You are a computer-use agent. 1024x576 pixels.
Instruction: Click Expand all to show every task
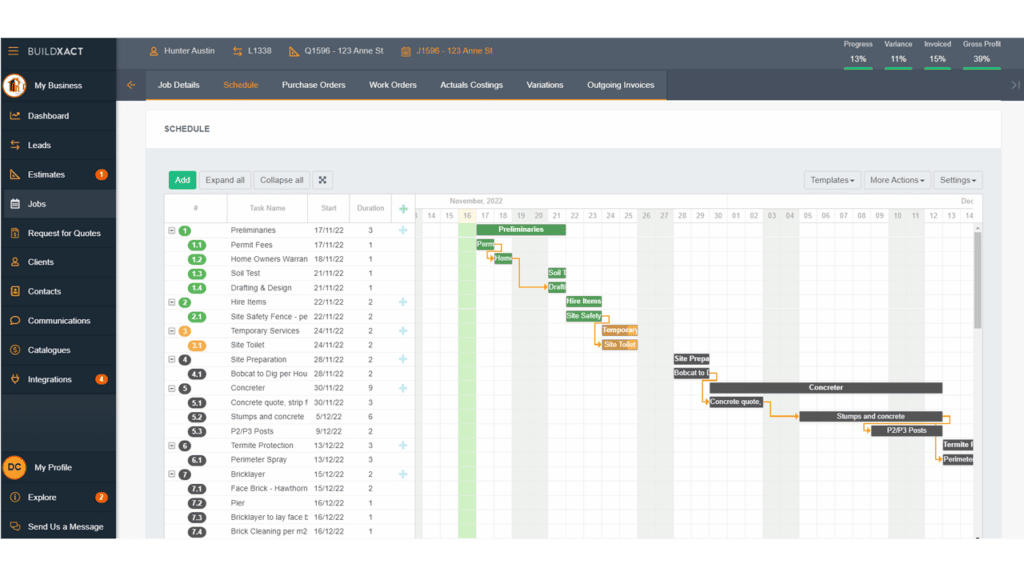(224, 180)
